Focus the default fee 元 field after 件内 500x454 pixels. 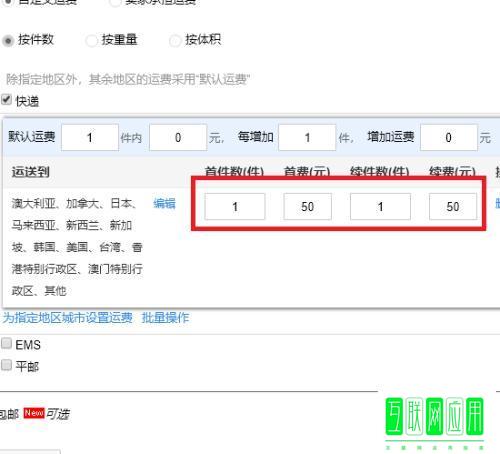178,137
